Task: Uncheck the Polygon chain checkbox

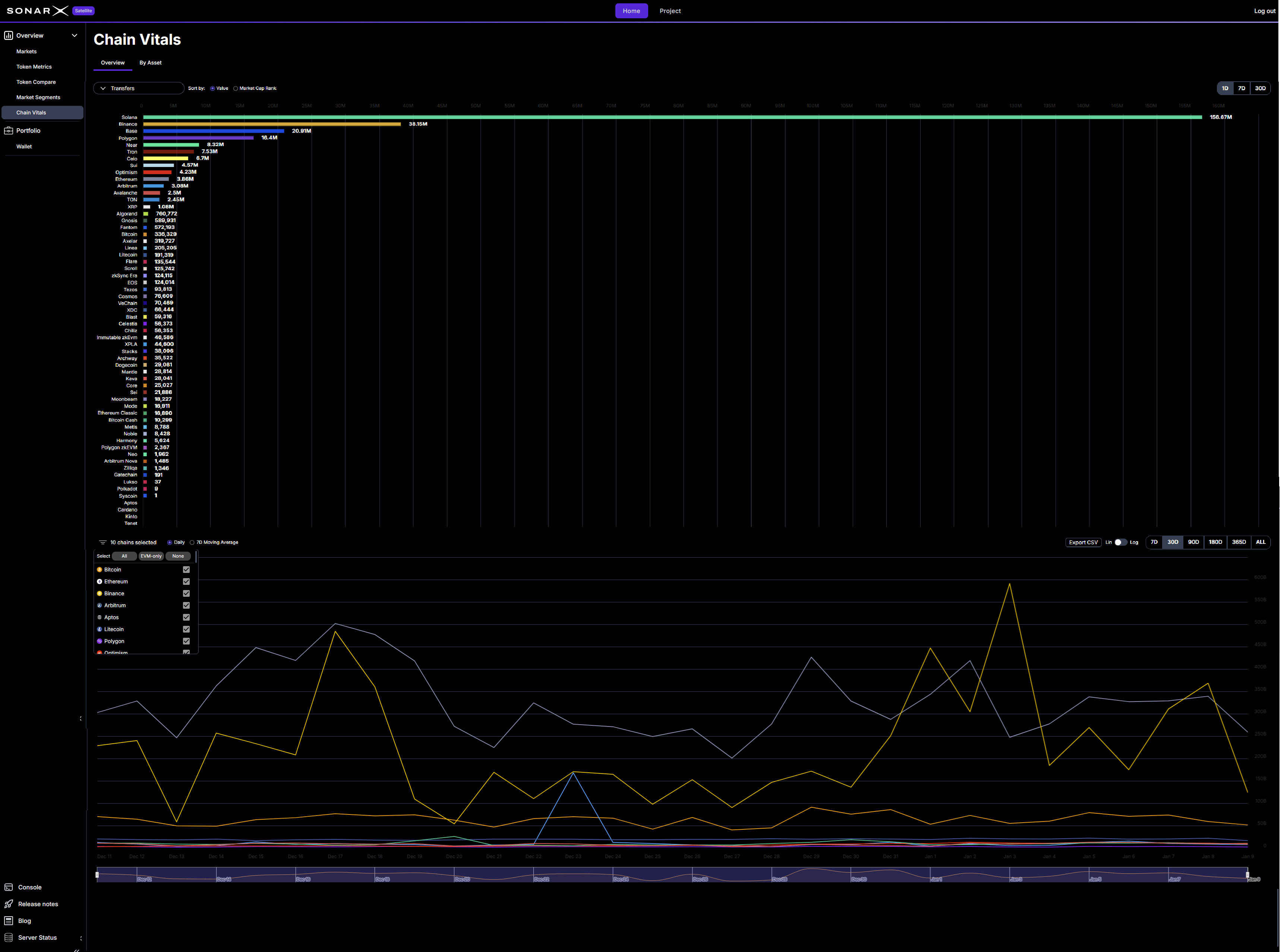Action: click(x=186, y=642)
